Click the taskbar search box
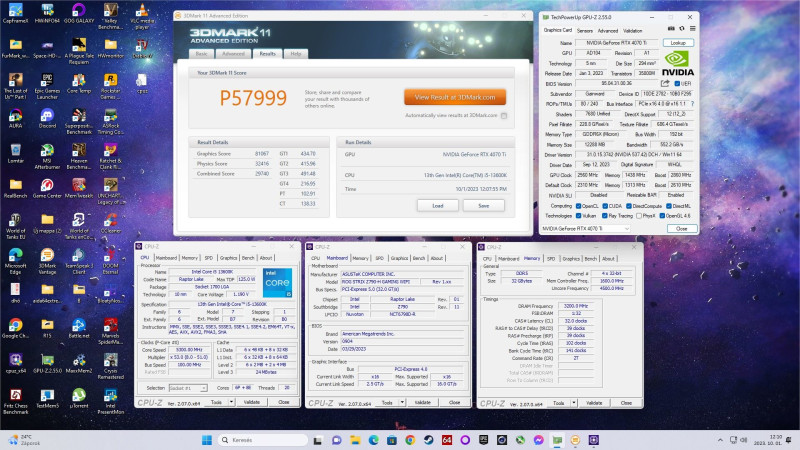800x450 pixels. 263,440
